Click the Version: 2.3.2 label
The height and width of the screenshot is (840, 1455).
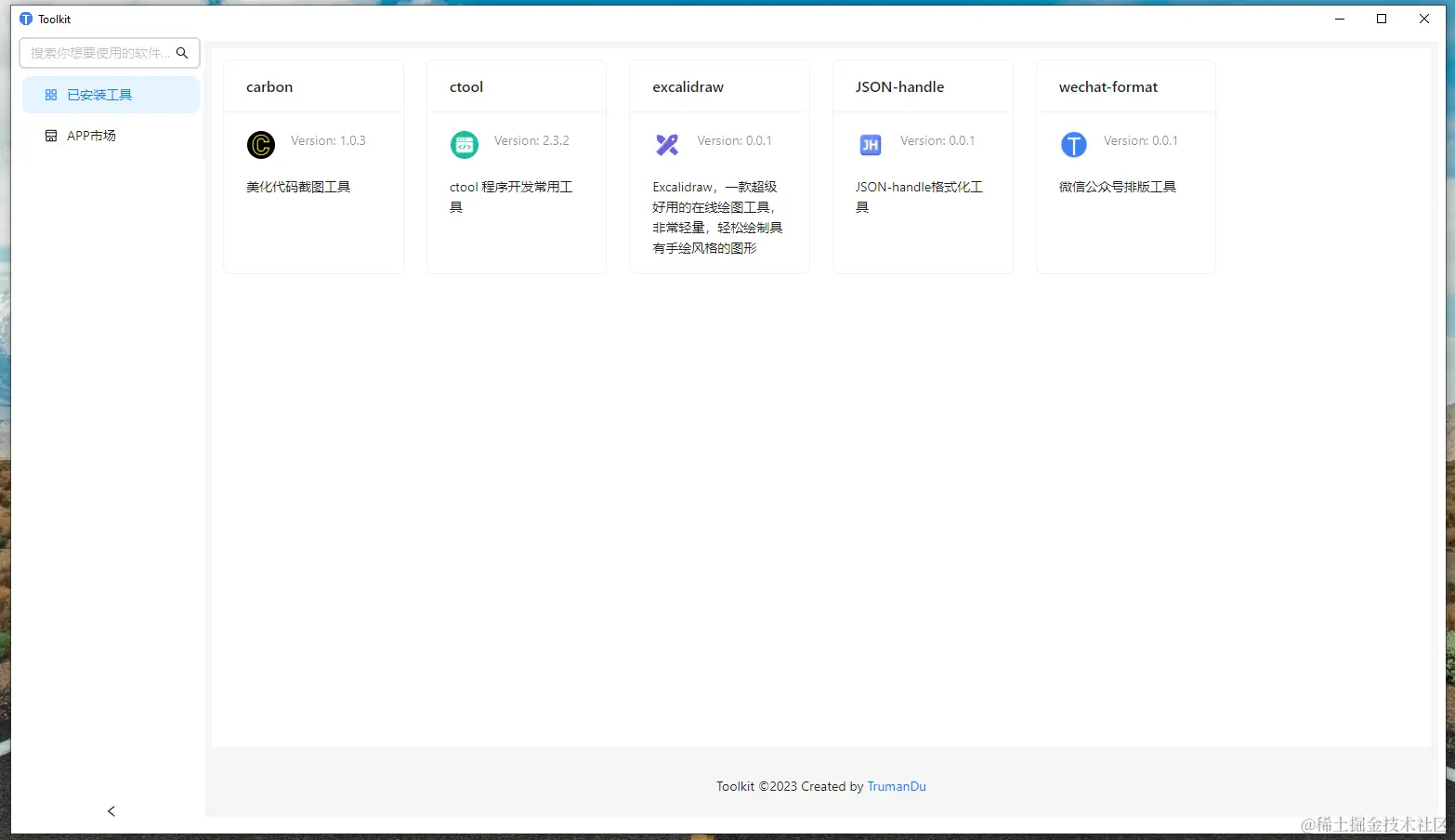point(531,140)
